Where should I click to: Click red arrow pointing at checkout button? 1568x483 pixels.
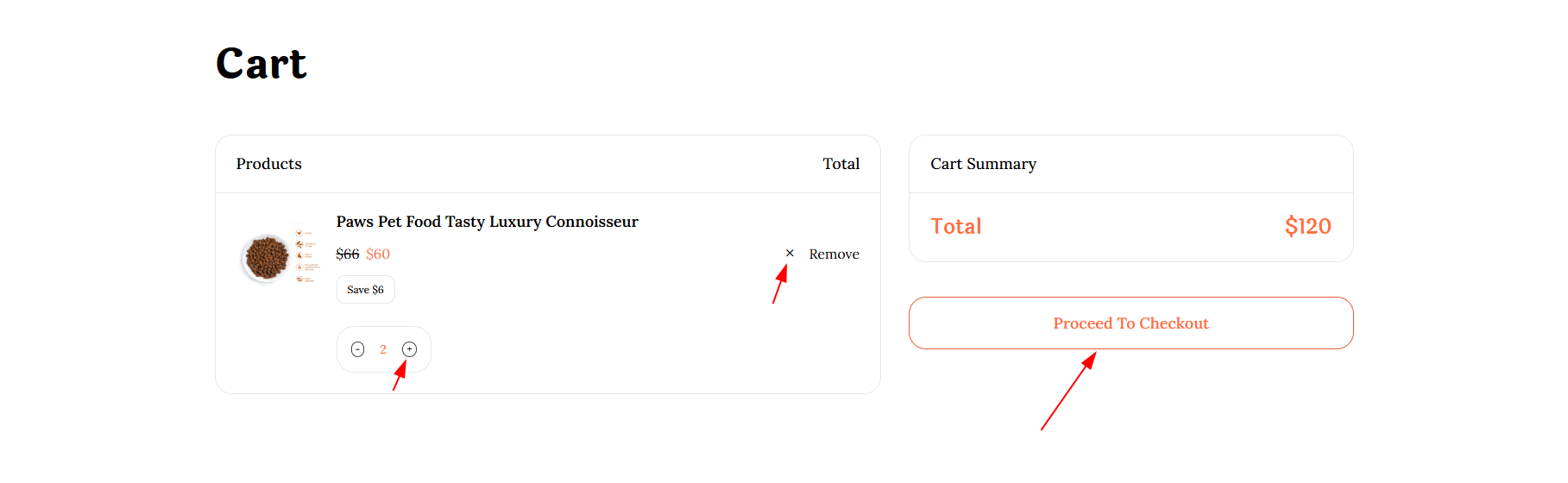pyautogui.click(x=1068, y=391)
